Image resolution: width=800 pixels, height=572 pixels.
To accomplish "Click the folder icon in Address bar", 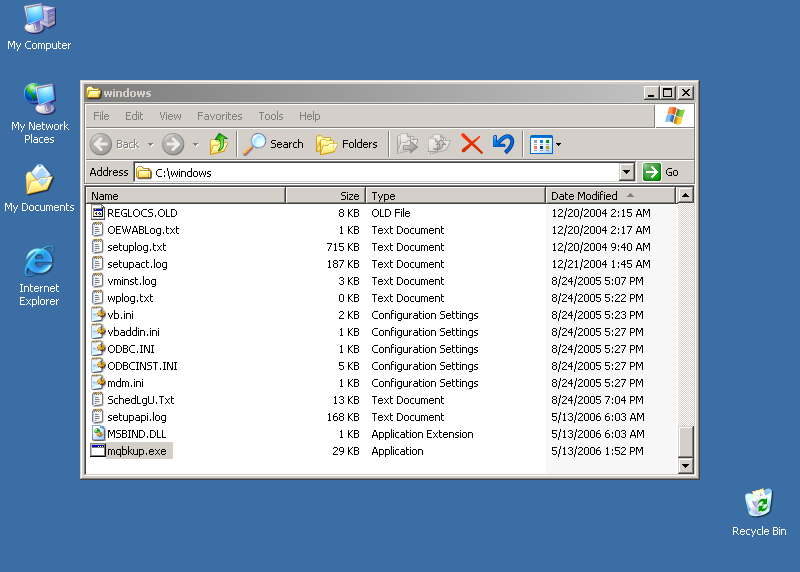I will coord(144,172).
